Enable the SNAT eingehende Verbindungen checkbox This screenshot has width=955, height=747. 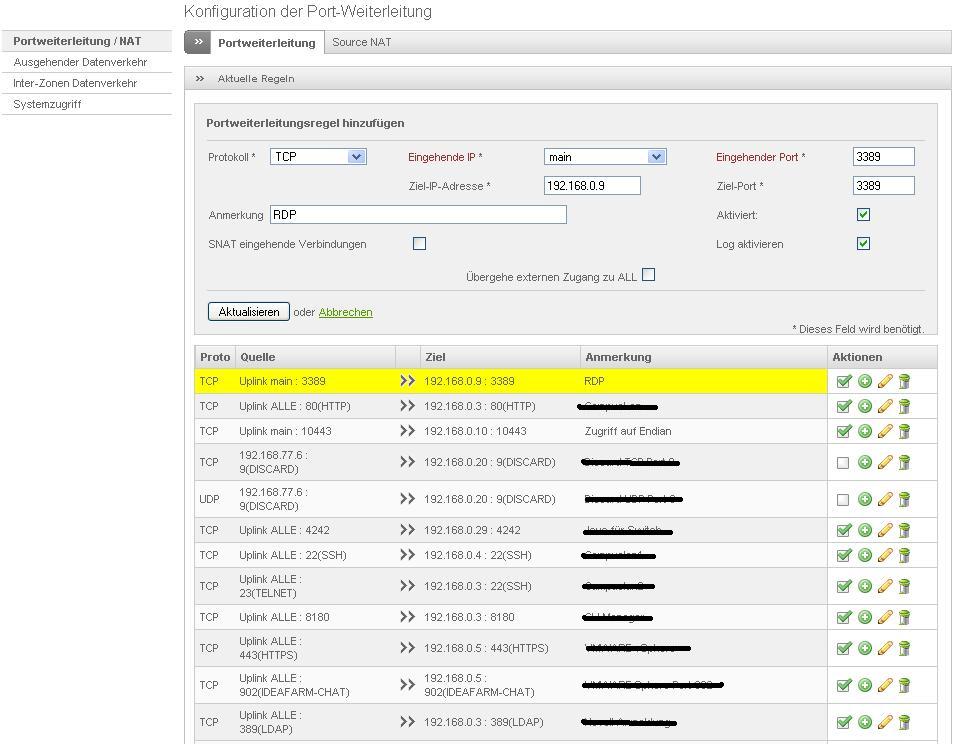coord(419,243)
